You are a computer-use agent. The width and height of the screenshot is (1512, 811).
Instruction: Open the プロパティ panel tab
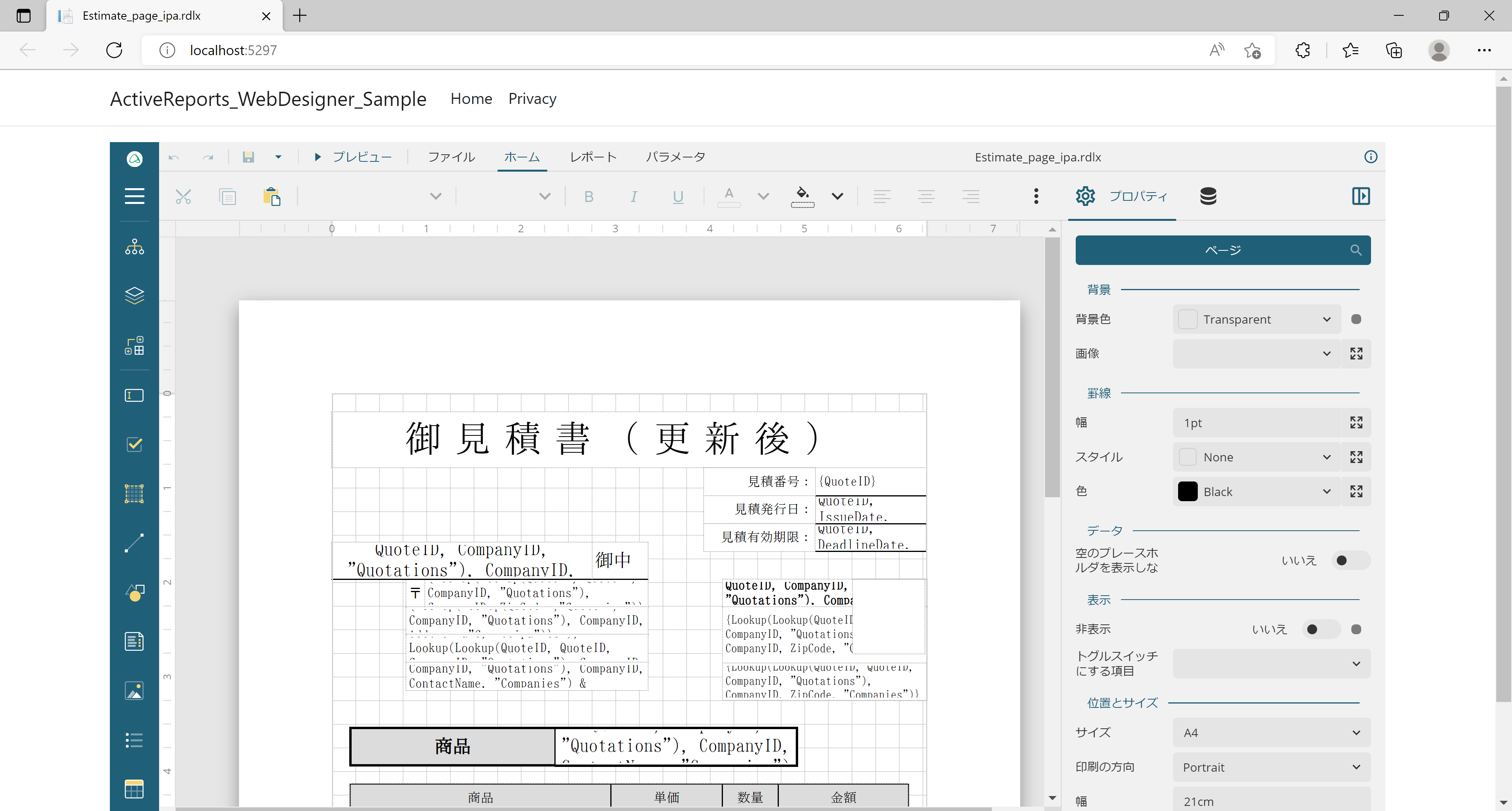1122,196
